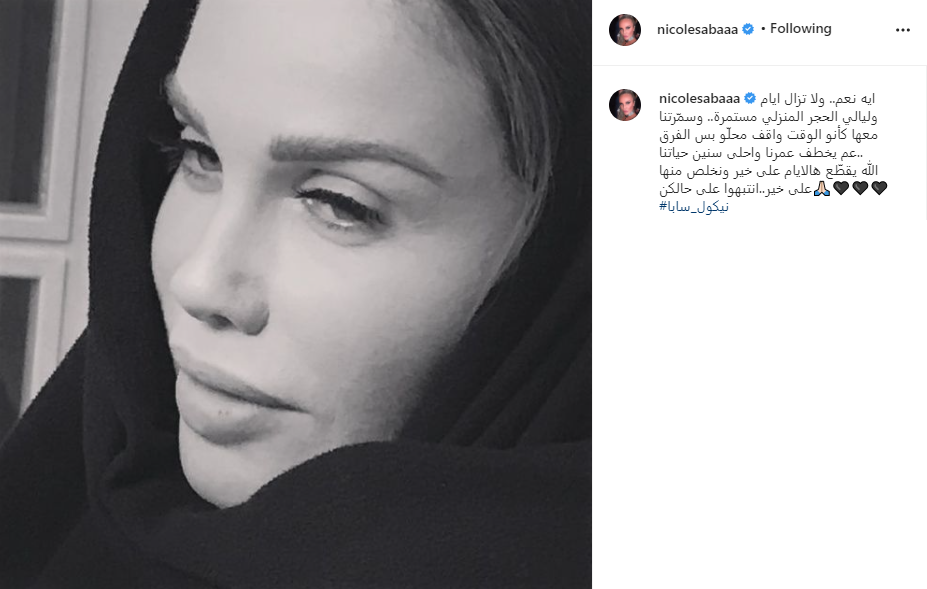Open the more options three-dot menu
This screenshot has width=927, height=589.
pyautogui.click(x=902, y=30)
